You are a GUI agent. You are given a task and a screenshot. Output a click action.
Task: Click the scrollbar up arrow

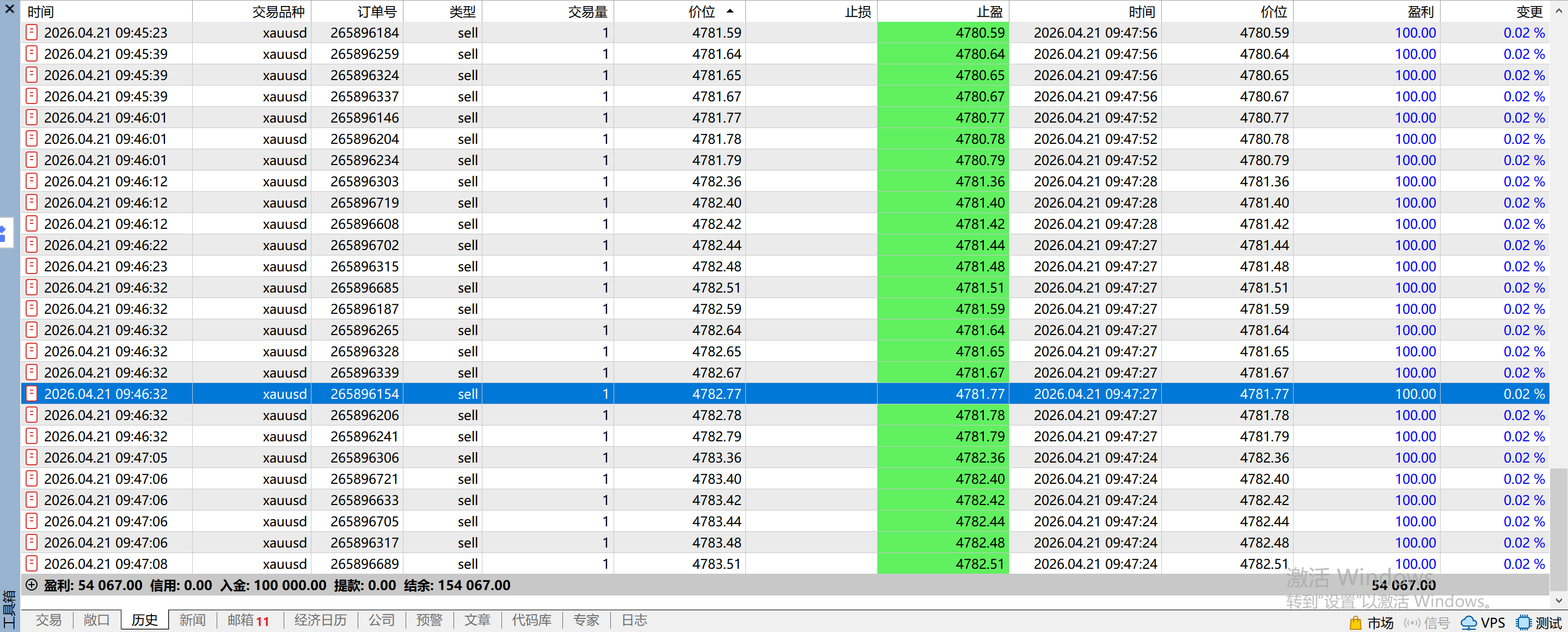click(x=1558, y=11)
